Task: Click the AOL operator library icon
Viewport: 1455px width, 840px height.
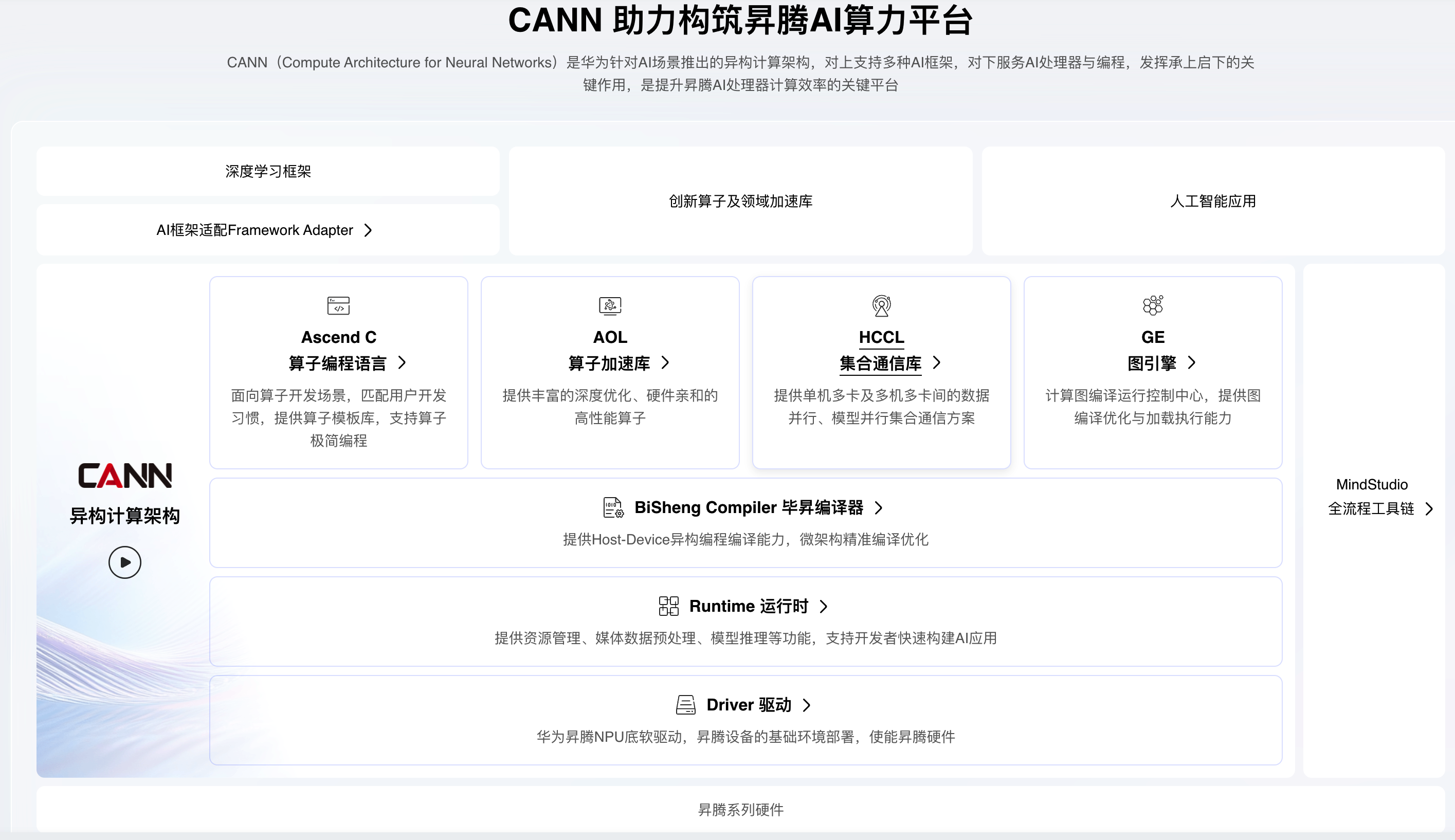Action: 610,305
